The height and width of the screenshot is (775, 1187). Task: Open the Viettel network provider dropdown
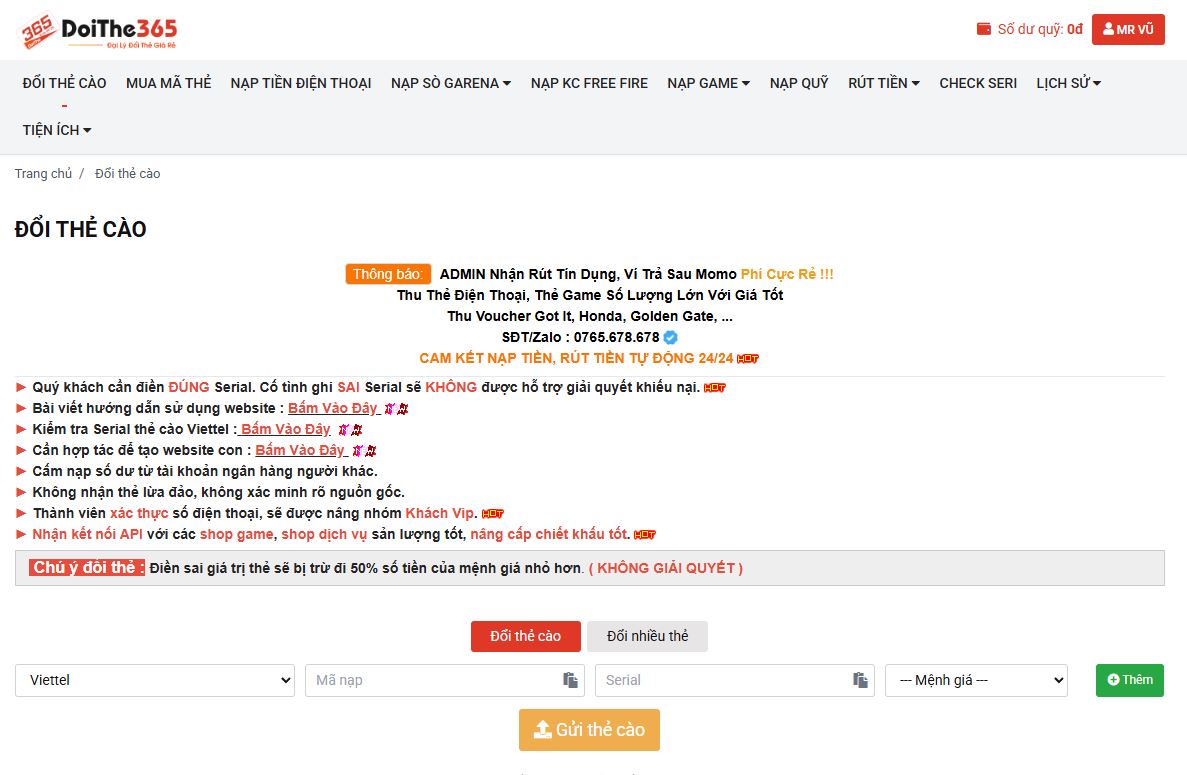[x=153, y=679]
